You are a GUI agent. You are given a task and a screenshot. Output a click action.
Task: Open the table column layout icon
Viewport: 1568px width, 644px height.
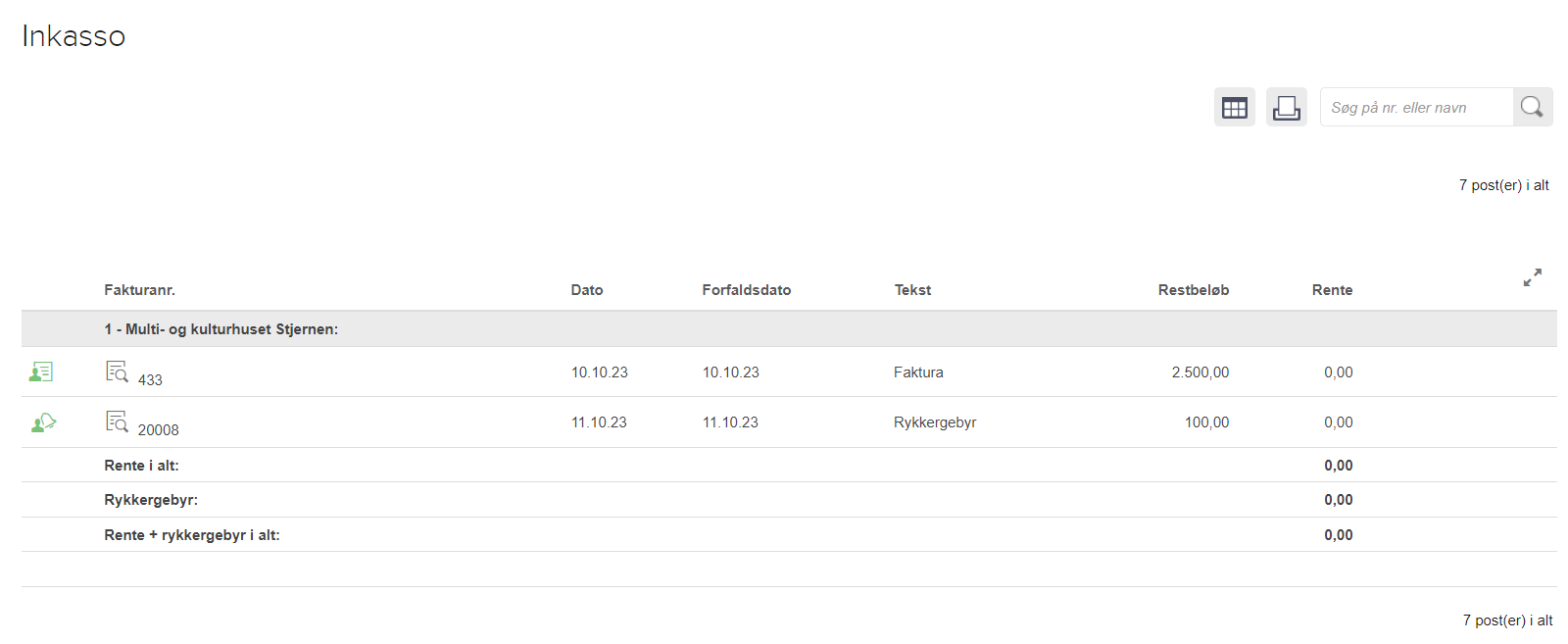click(1234, 108)
